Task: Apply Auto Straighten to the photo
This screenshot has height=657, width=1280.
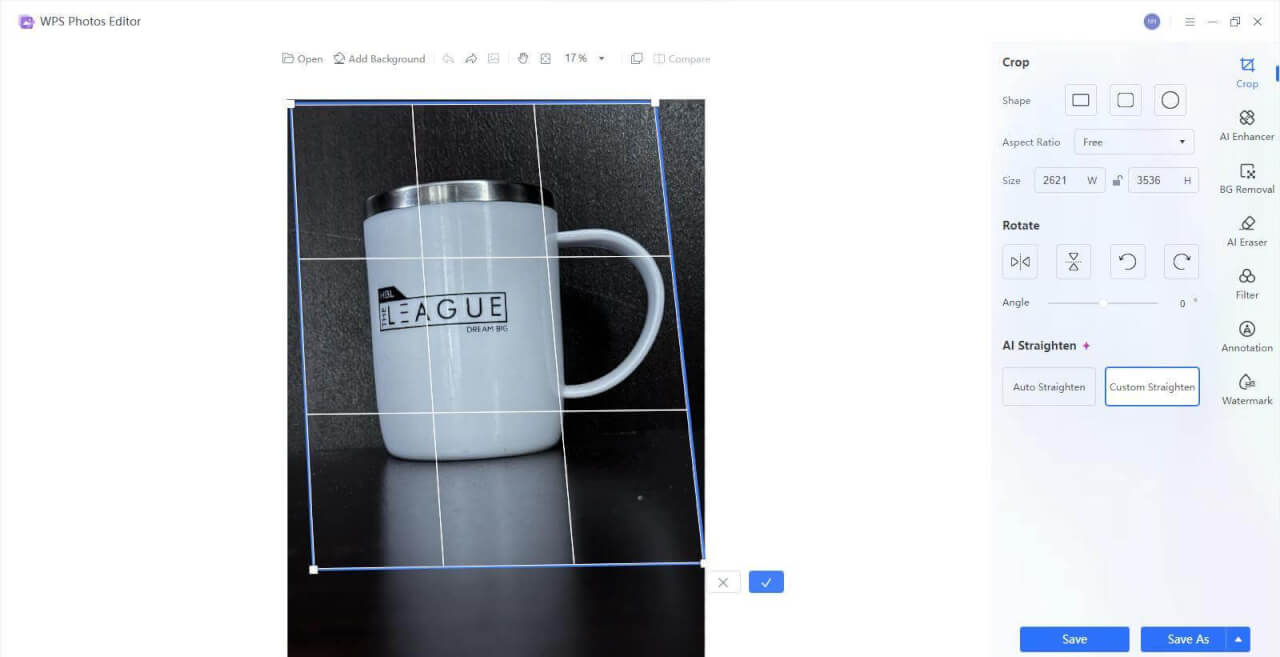Action: pyautogui.click(x=1048, y=386)
